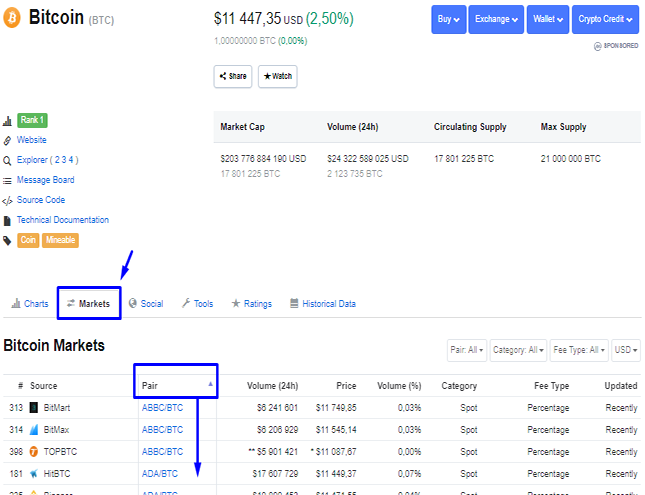Click explorer alternative link 3
The height and width of the screenshot is (495, 645).
point(64,160)
